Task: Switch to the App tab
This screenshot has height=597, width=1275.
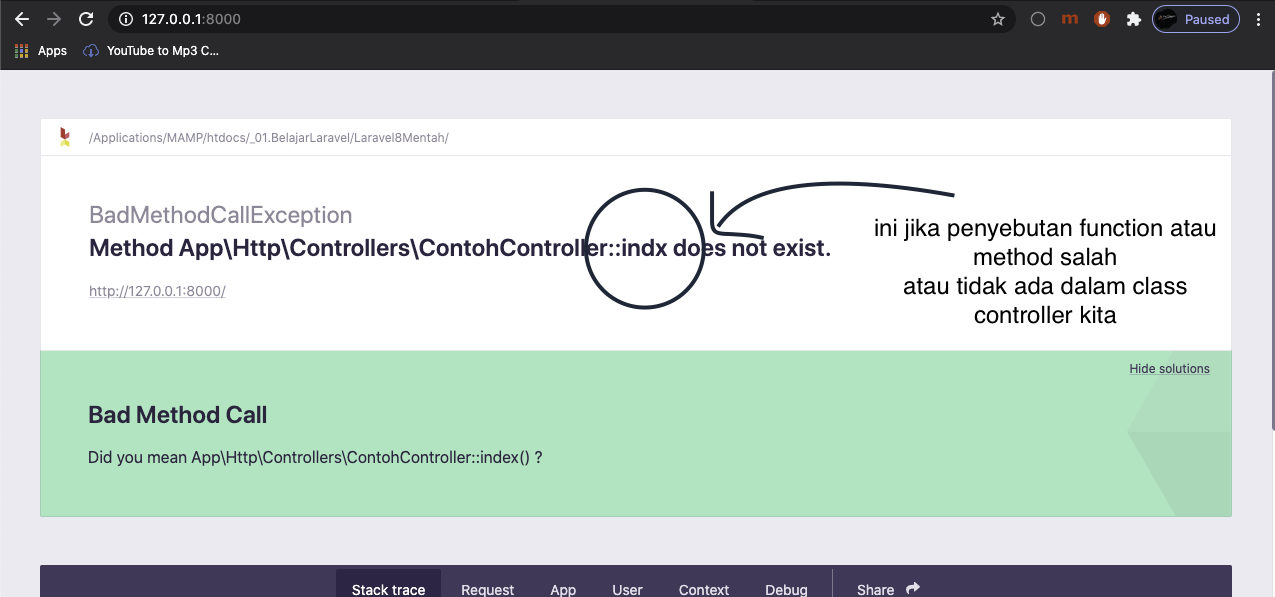Action: [563, 588]
